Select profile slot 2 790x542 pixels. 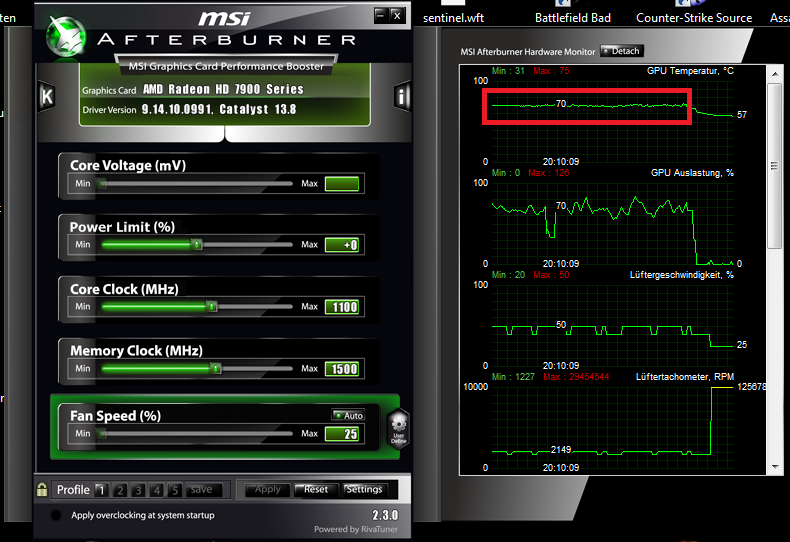(x=120, y=490)
